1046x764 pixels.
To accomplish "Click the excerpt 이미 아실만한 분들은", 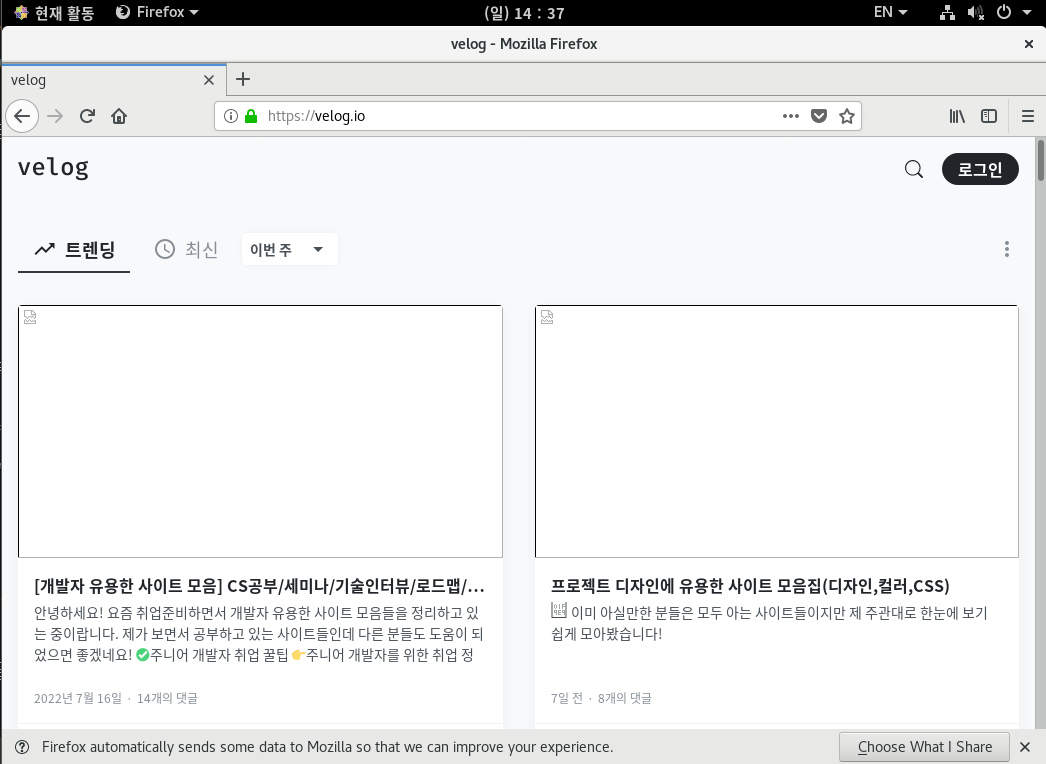I will [769, 623].
